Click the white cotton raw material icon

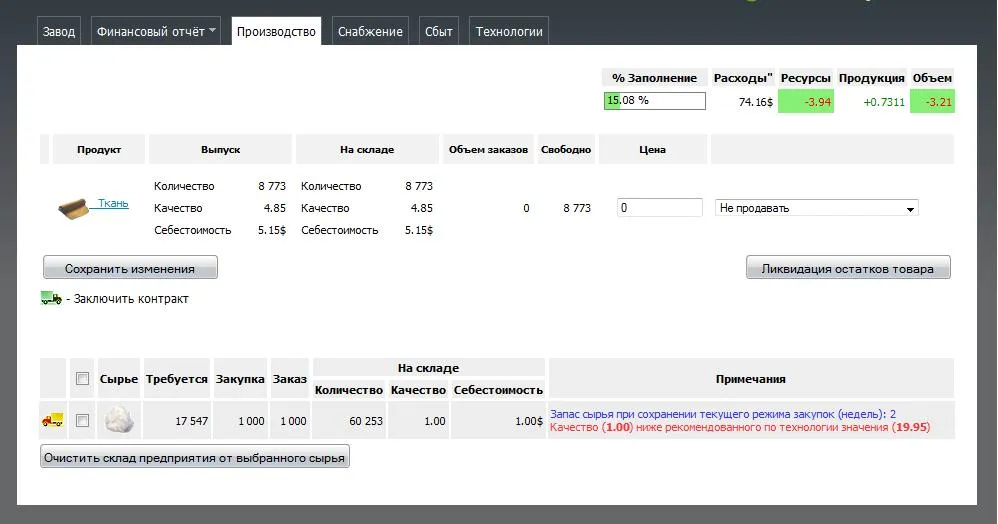coord(119,420)
